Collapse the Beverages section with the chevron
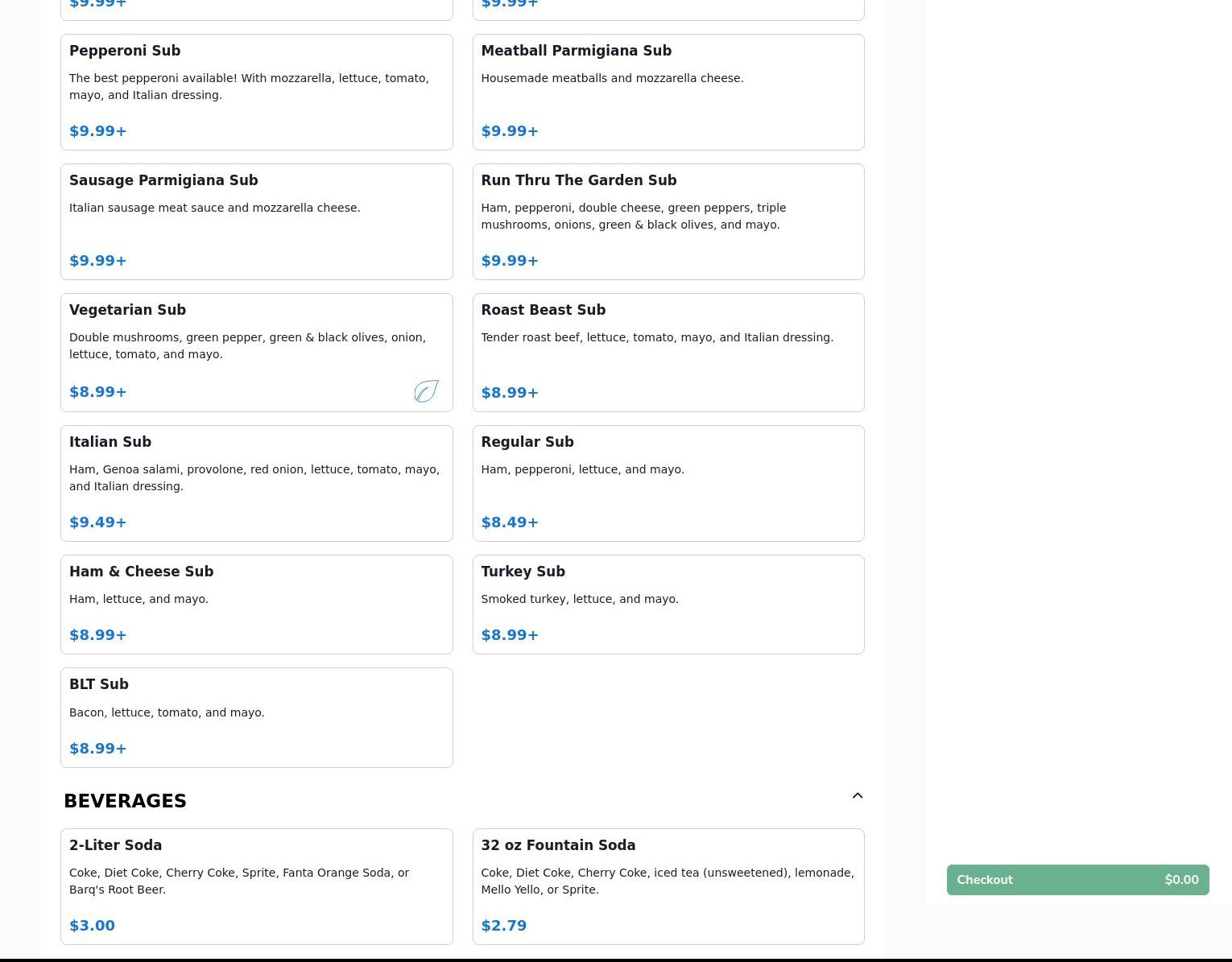The height and width of the screenshot is (962, 1232). coord(858,795)
